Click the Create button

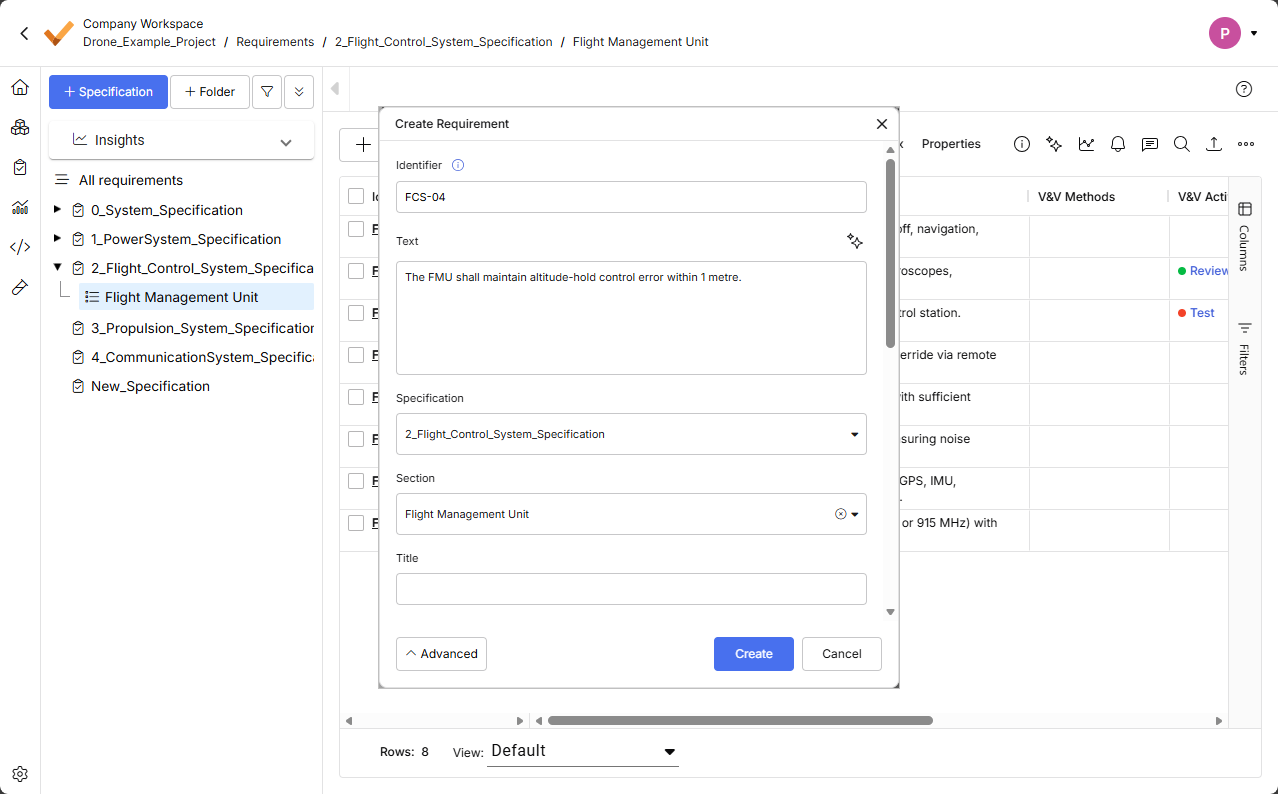click(753, 654)
